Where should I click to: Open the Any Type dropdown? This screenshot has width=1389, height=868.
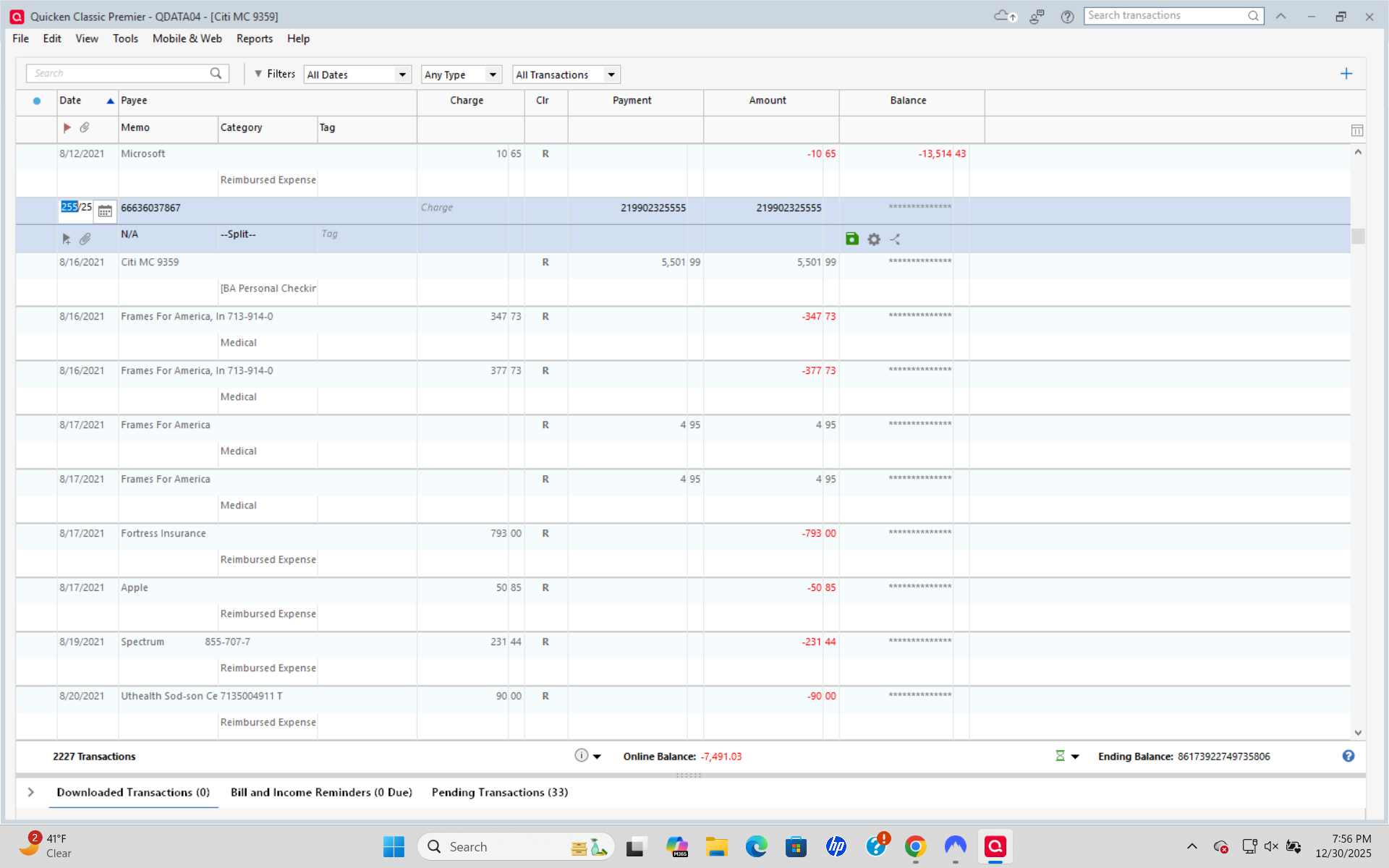coord(461,75)
